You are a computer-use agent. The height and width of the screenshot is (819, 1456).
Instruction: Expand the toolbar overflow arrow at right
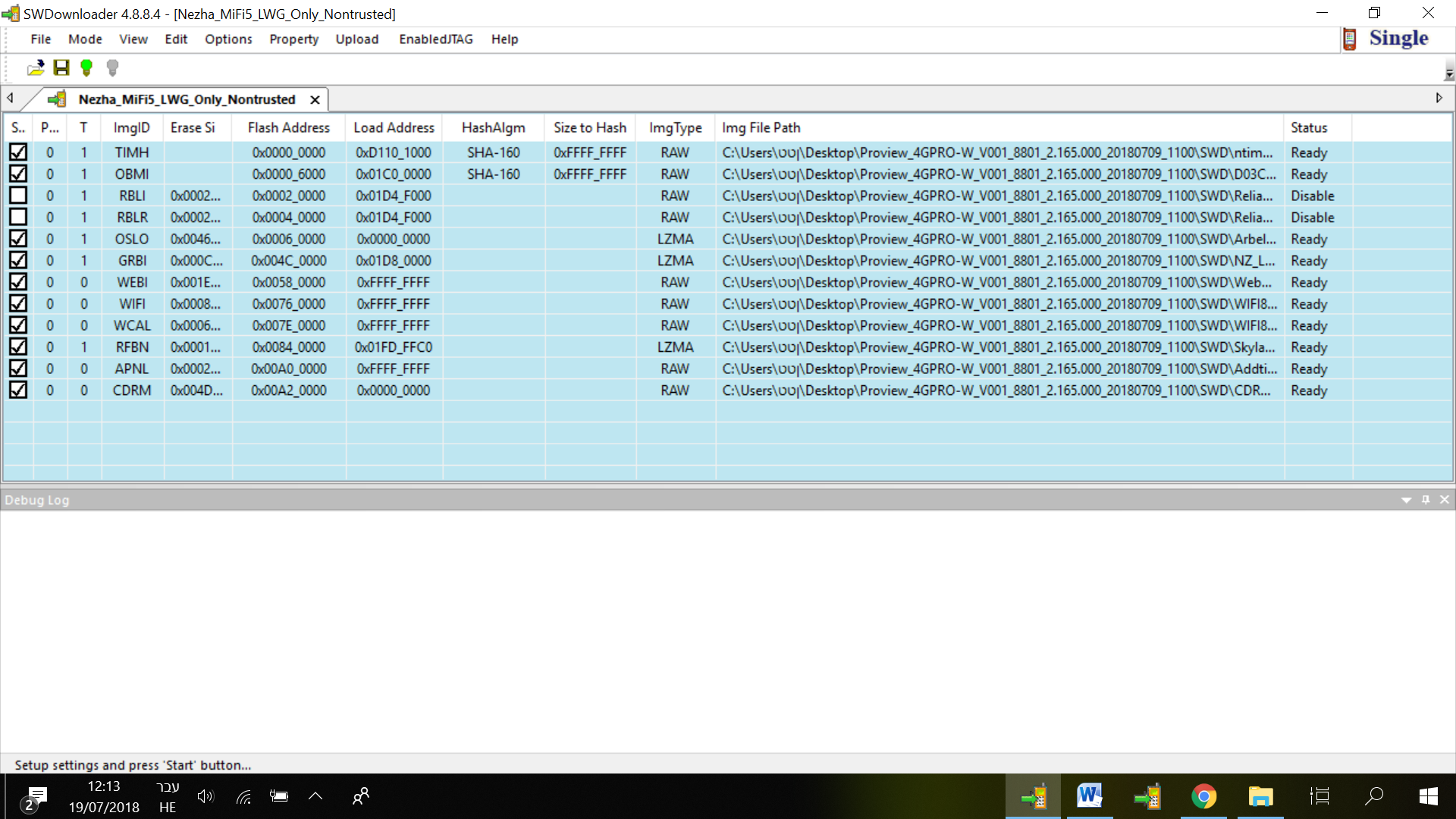coord(1449,74)
